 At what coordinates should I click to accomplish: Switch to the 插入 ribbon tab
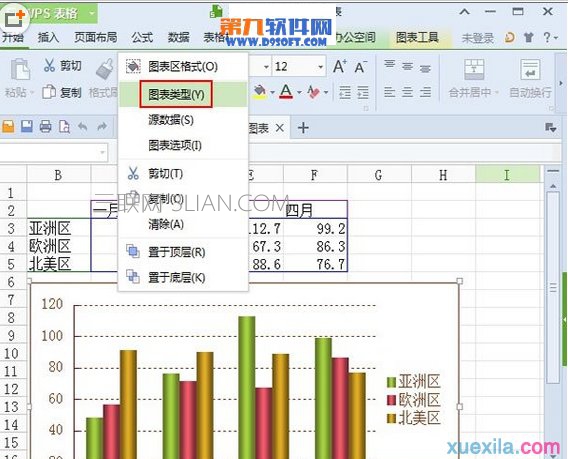(48, 37)
